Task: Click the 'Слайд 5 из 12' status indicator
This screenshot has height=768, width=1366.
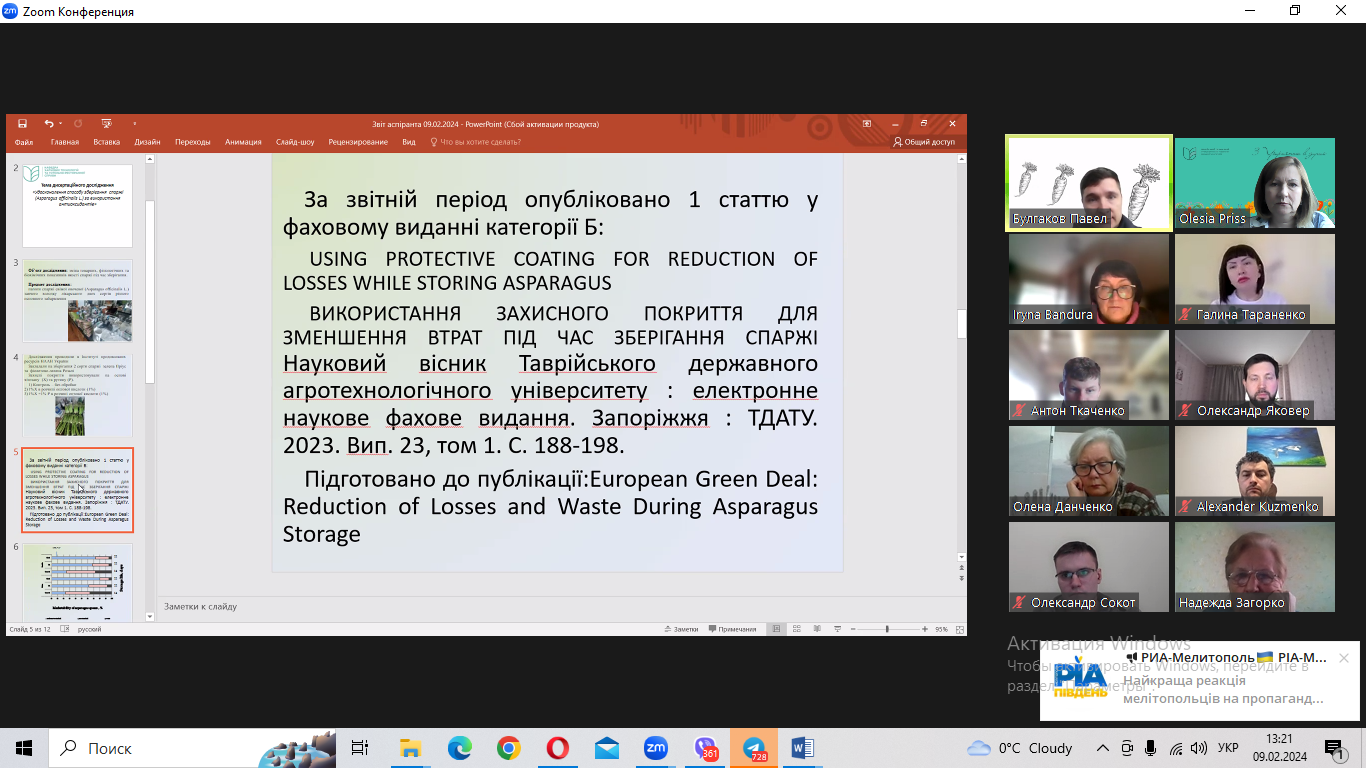Action: tap(29, 629)
